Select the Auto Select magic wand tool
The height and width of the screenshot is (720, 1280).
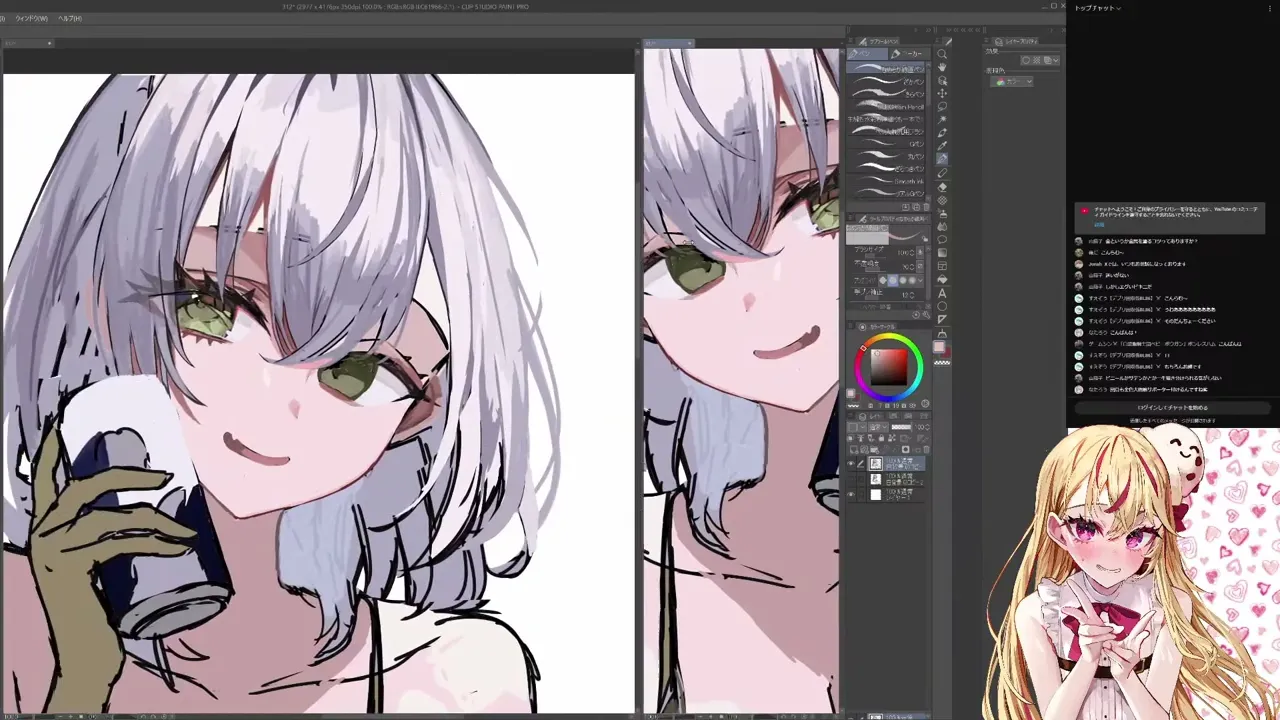point(942,120)
